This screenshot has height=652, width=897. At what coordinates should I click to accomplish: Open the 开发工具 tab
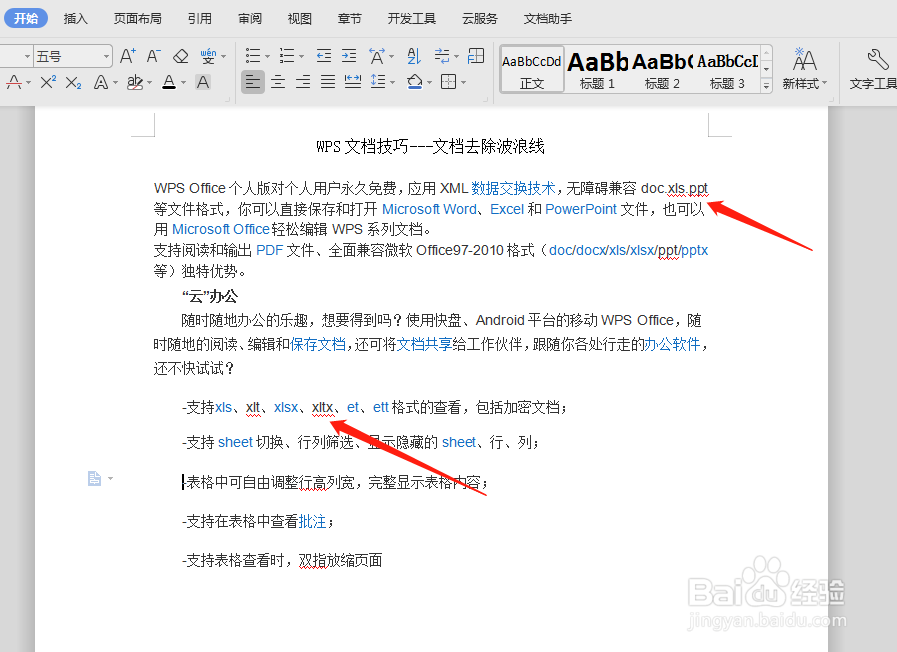tap(412, 19)
